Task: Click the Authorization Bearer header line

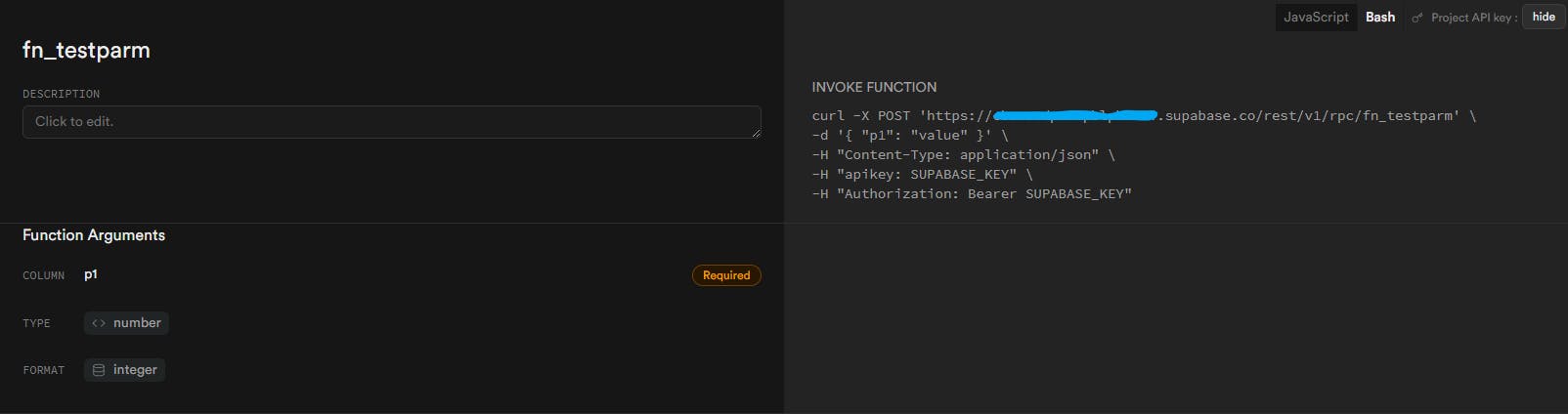Action: (972, 194)
